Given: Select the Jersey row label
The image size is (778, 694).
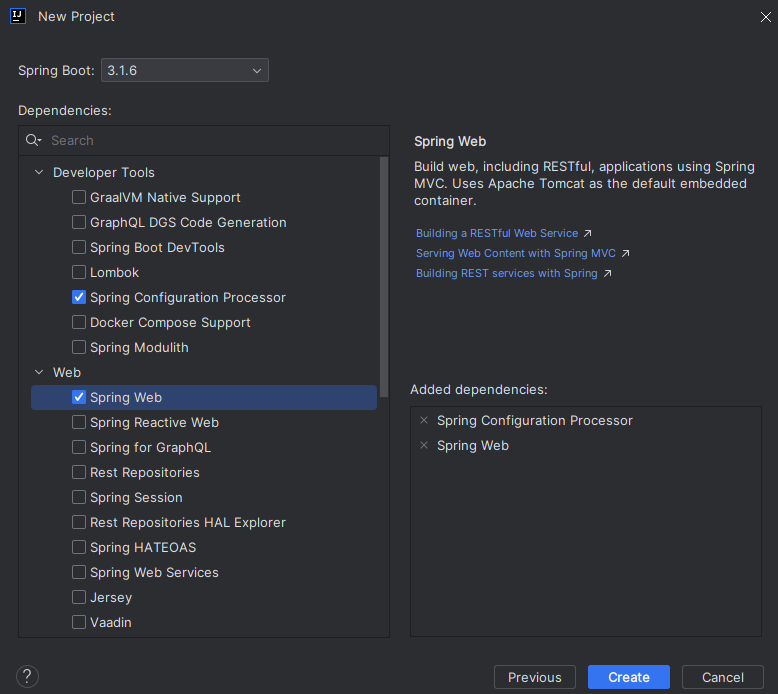Looking at the screenshot, I should tap(111, 597).
